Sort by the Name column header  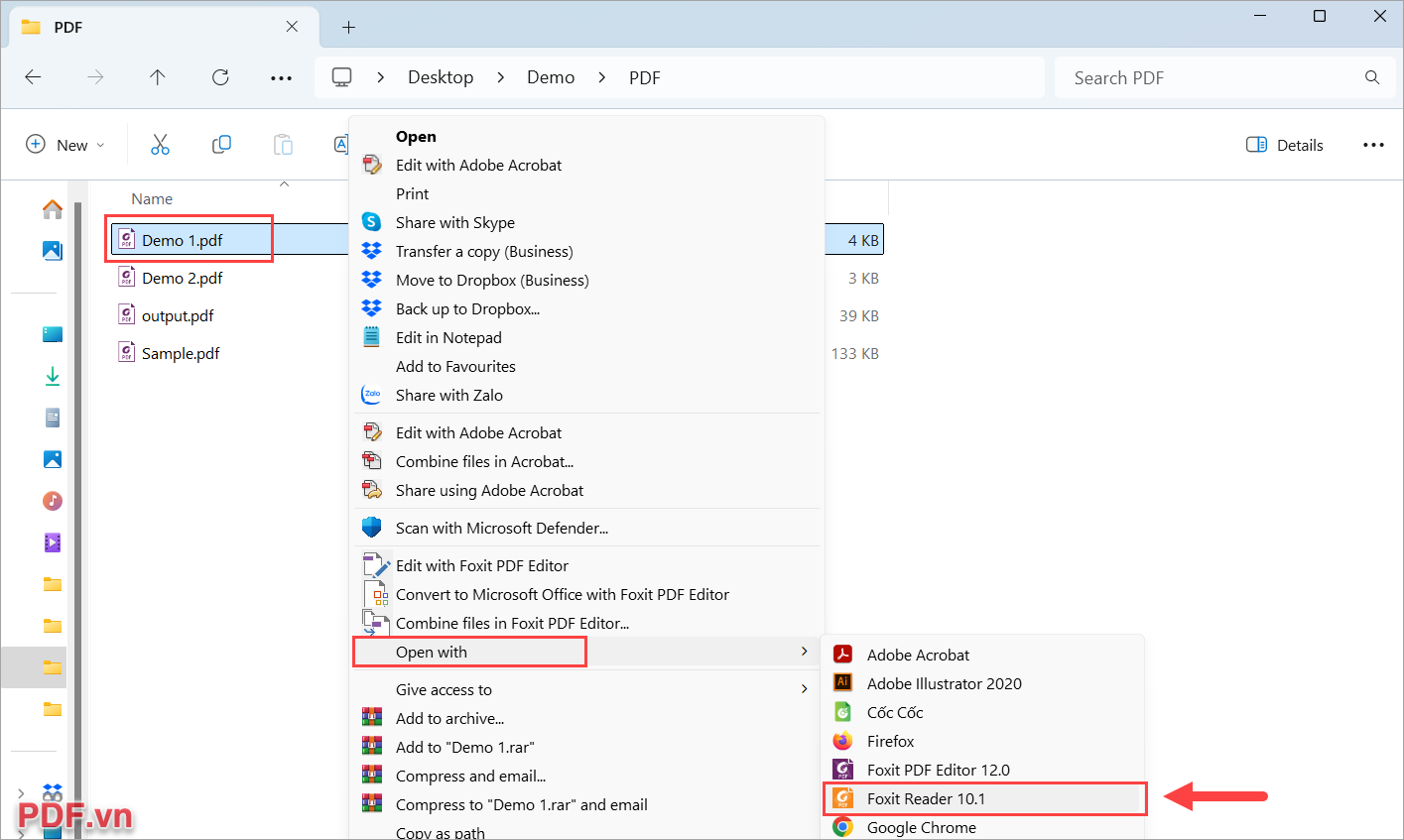pyautogui.click(x=152, y=199)
